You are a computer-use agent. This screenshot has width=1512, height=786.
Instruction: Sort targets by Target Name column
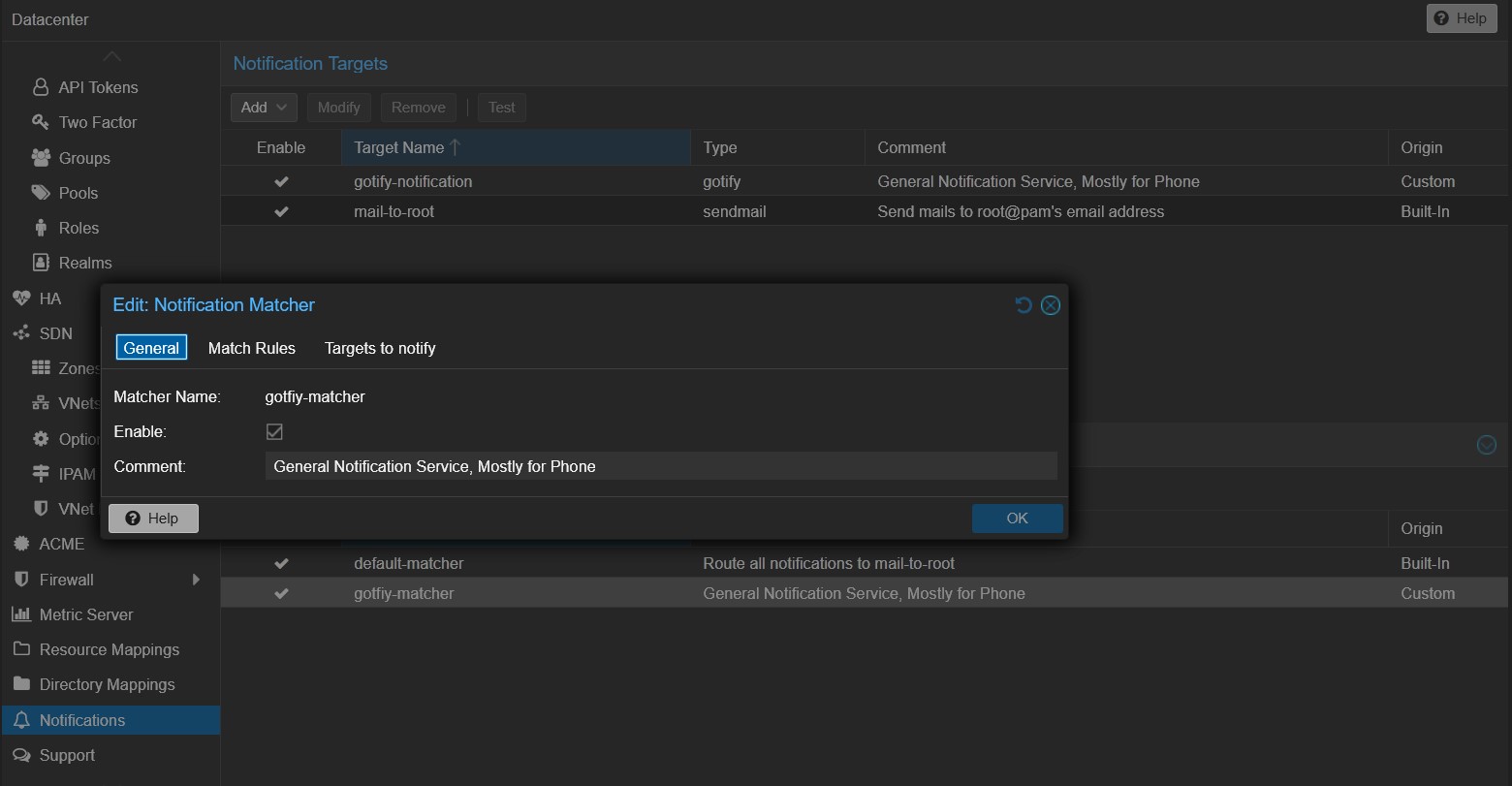pos(516,147)
